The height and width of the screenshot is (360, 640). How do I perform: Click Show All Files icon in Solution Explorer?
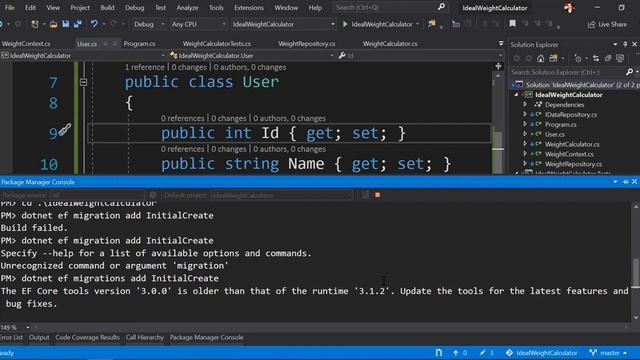620,58
